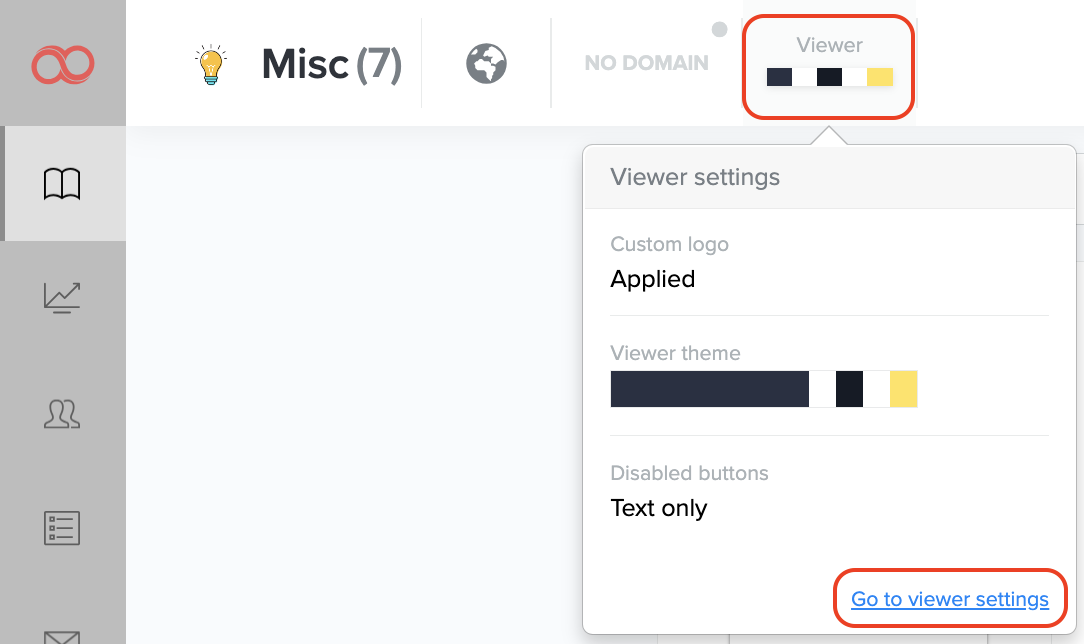The image size is (1084, 644).
Task: Click the gray dot near NO DOMAIN
Action: tap(719, 29)
